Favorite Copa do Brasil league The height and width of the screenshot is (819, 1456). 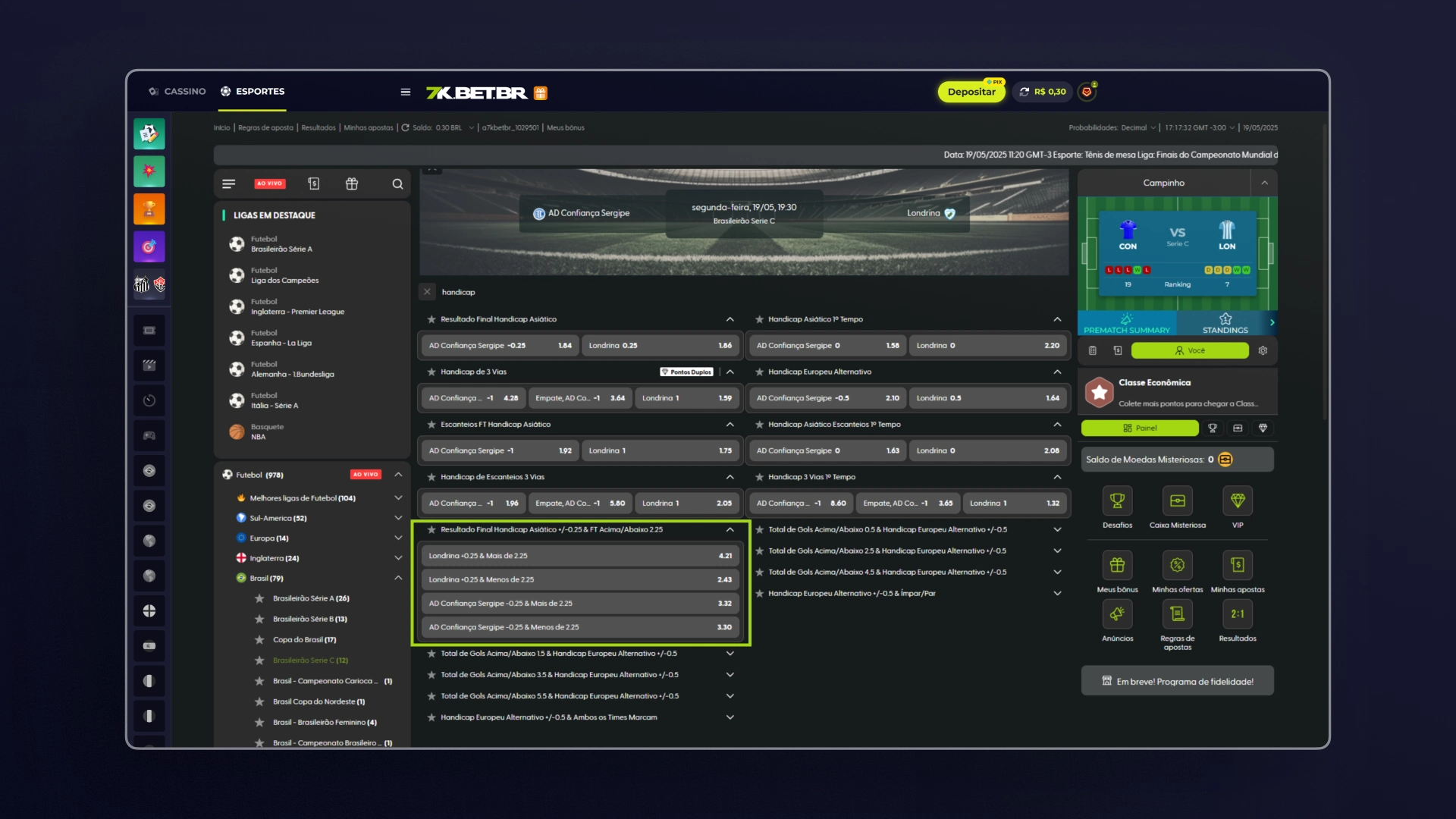click(x=259, y=640)
